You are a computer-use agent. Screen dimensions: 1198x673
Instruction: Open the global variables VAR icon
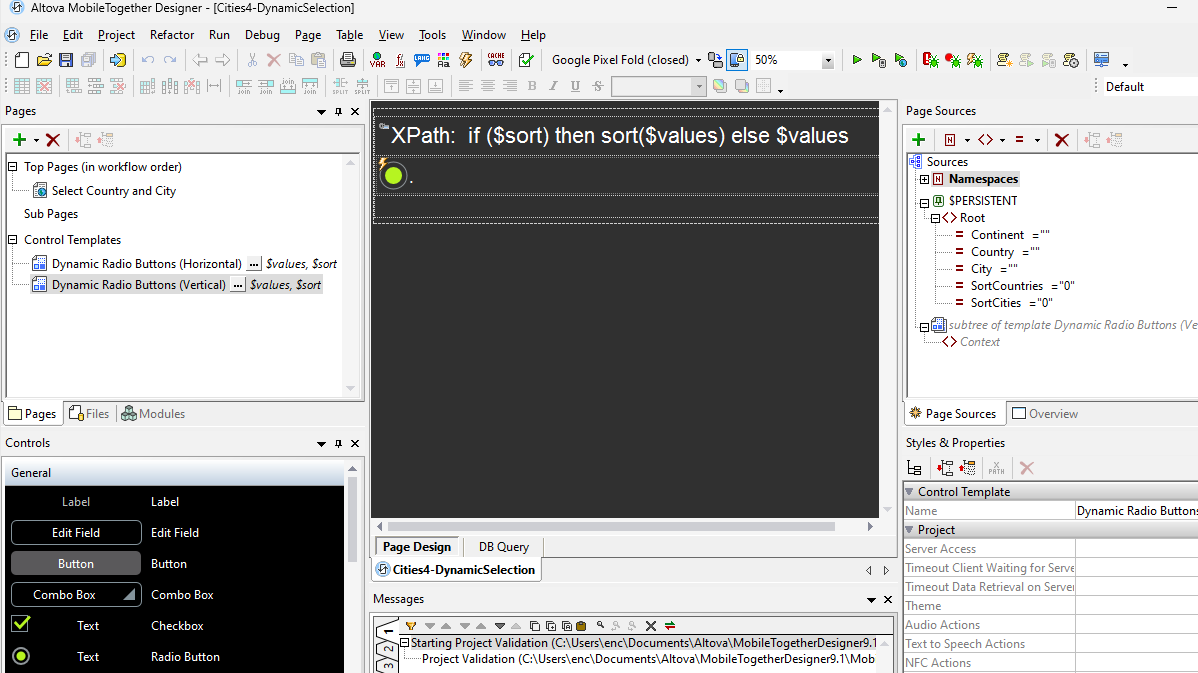coord(377,60)
